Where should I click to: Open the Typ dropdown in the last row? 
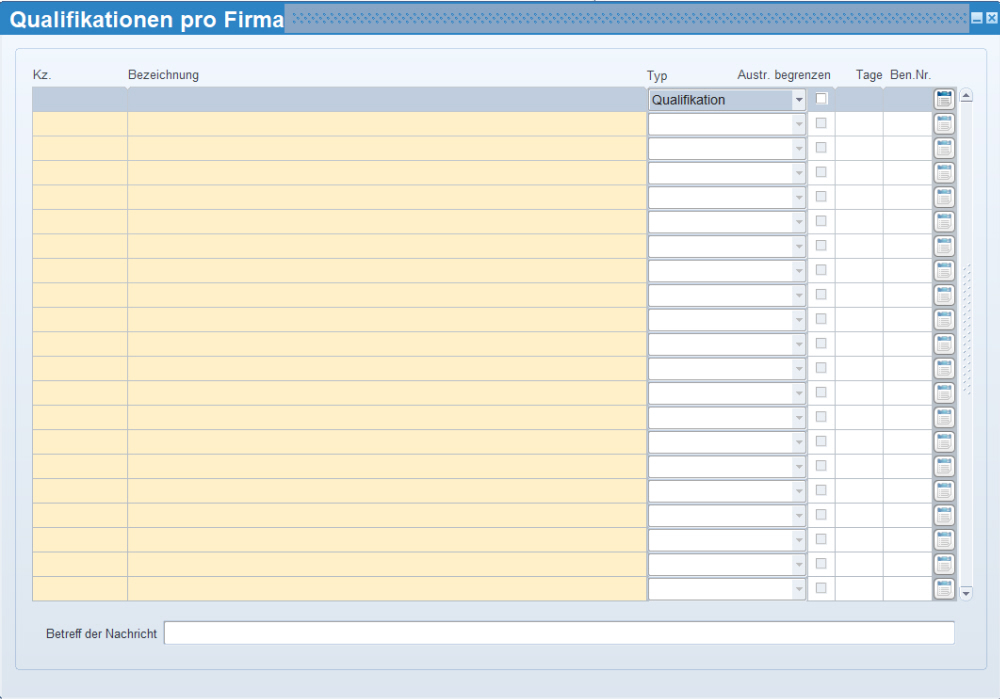click(x=798, y=589)
